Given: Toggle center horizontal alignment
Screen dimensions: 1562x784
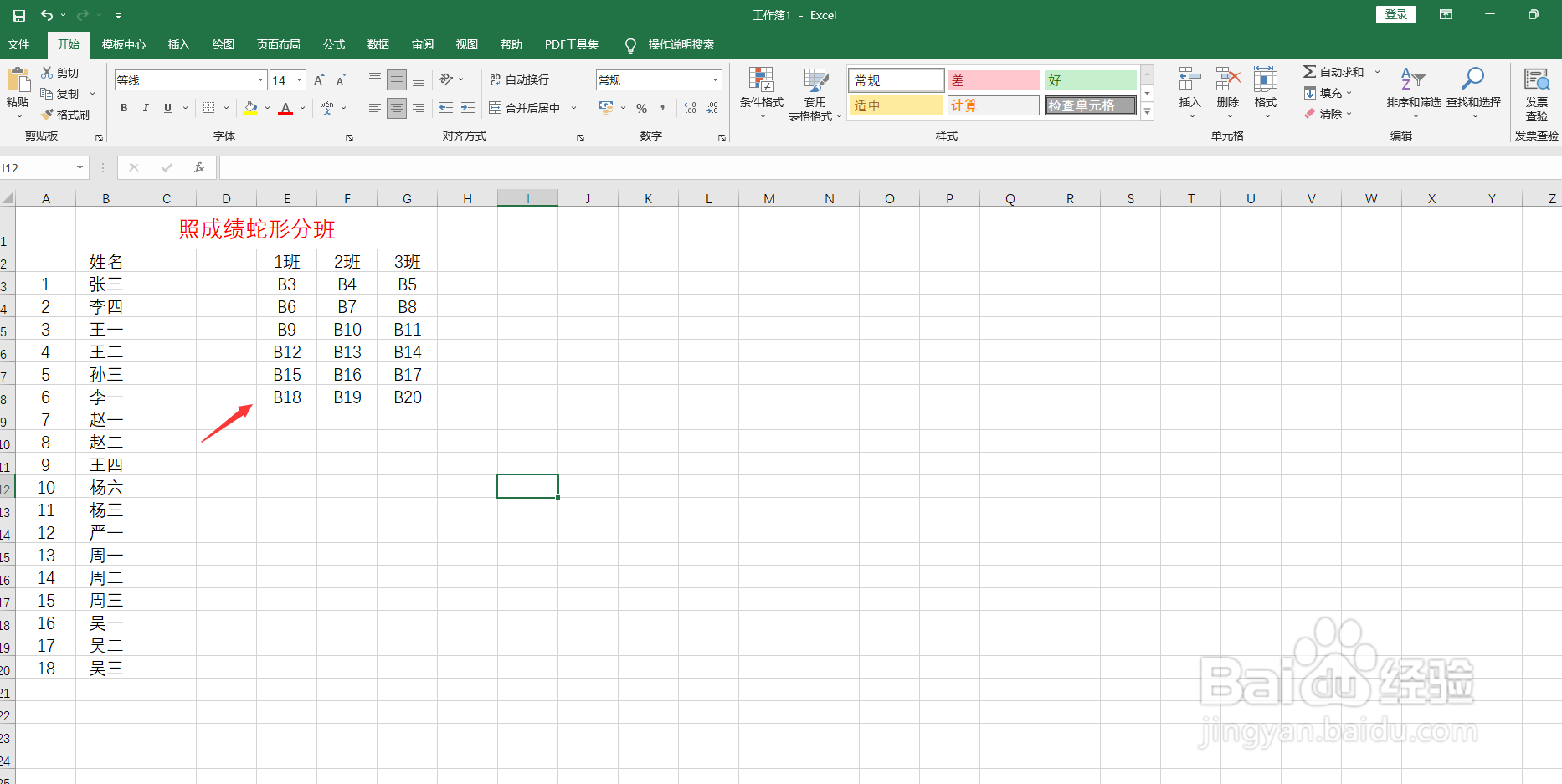Looking at the screenshot, I should 397,108.
